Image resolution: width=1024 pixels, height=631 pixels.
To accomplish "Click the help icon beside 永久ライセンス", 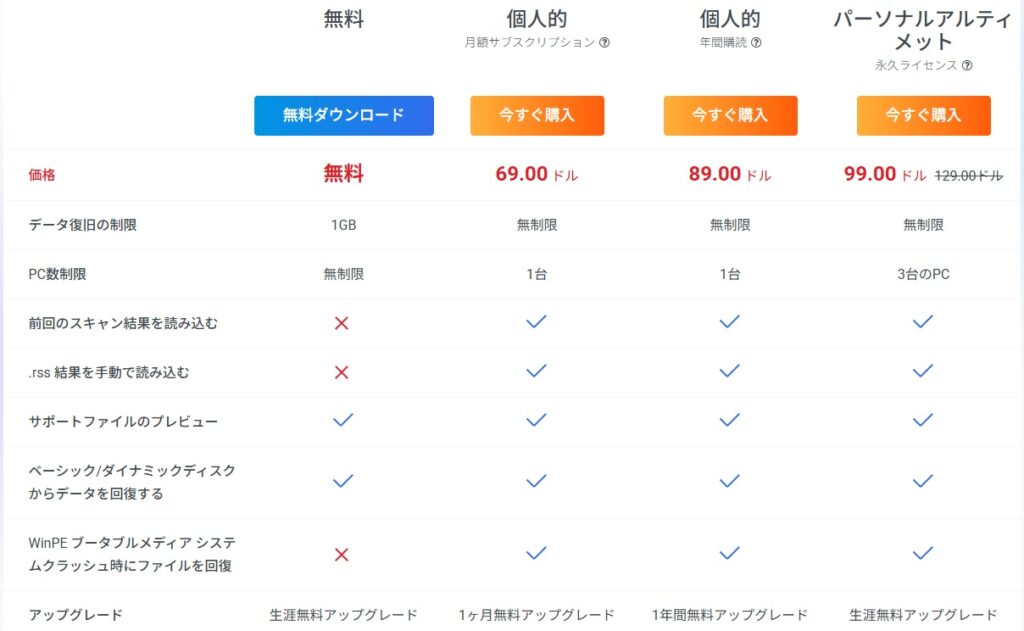I will [x=967, y=65].
